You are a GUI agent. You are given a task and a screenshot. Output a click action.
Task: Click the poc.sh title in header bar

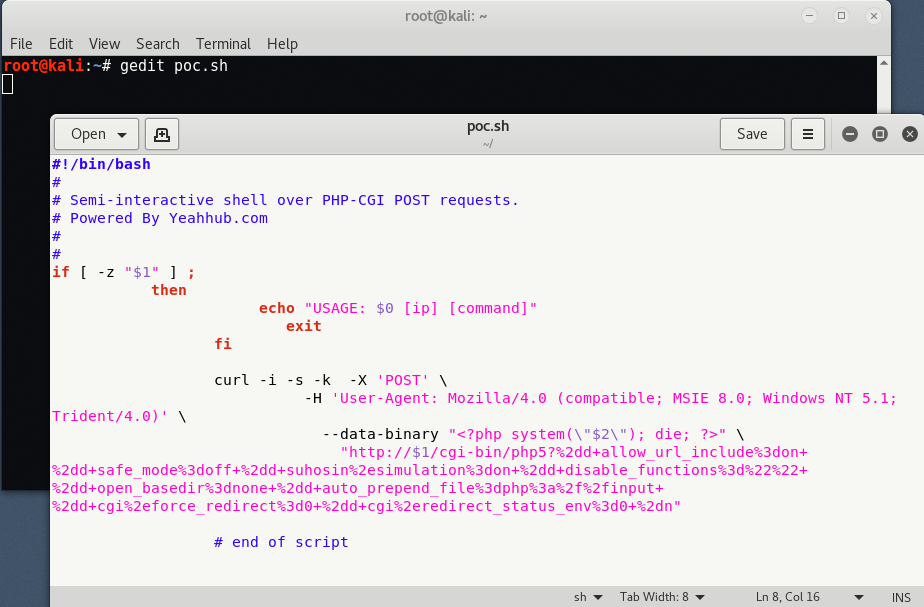488,127
